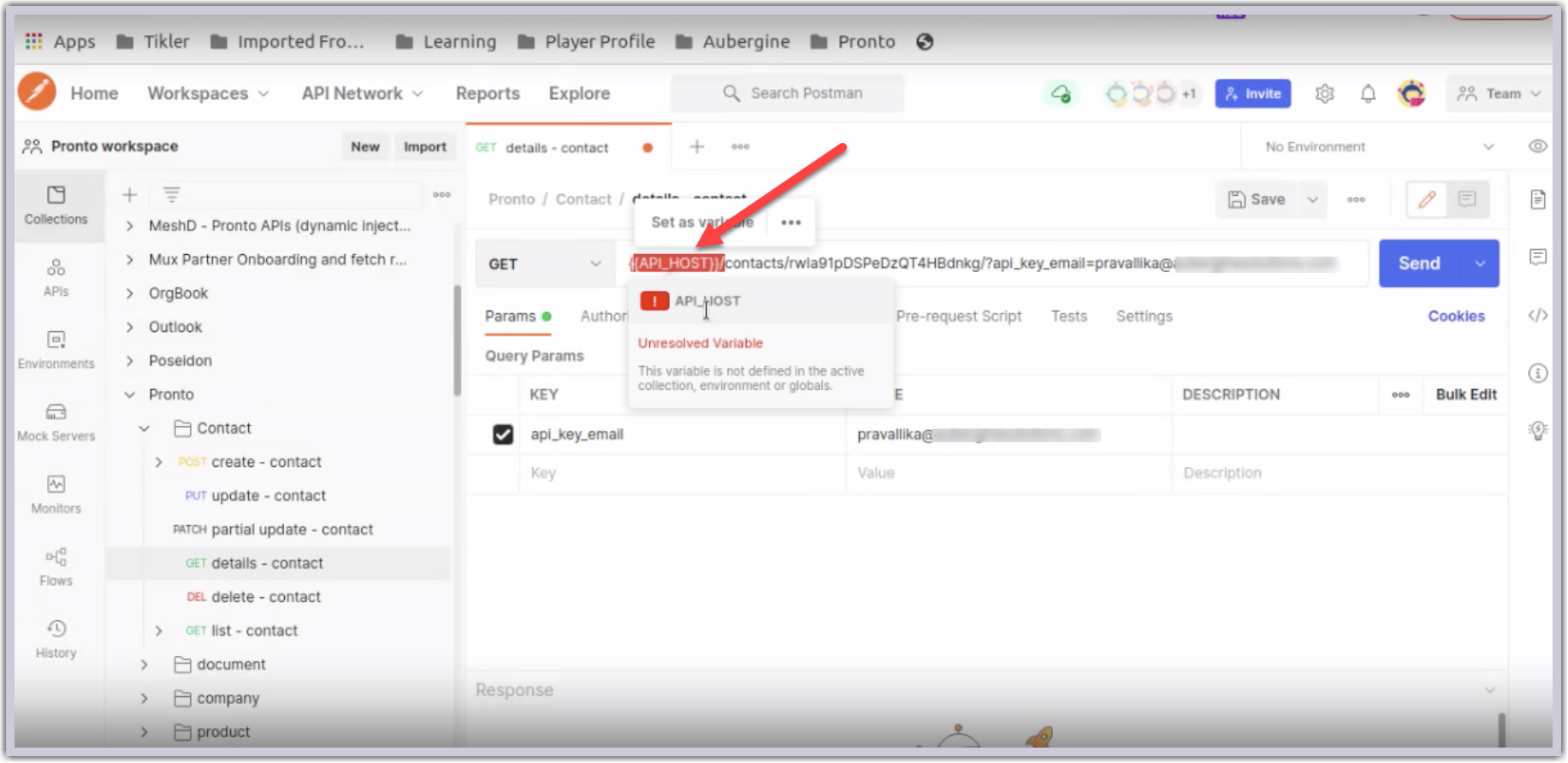Image resolution: width=1568 pixels, height=763 pixels.
Task: Expand the OrgBook collection
Action: click(129, 293)
